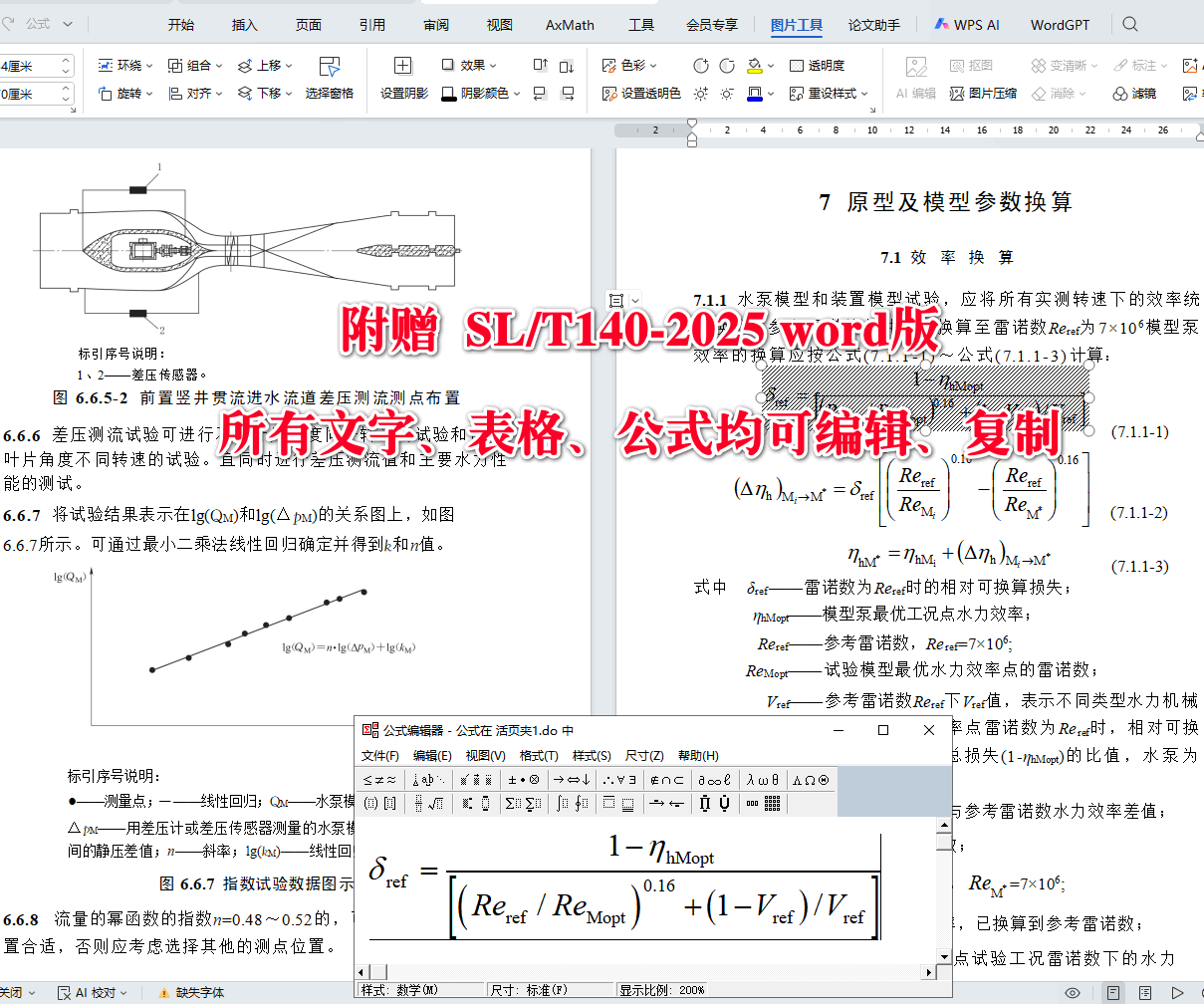Click the WordGPT button
Viewport: 1204px width, 1004px height.
pyautogui.click(x=1060, y=25)
